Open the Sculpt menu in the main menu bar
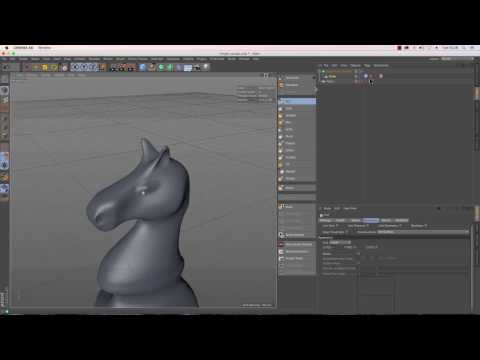 [x=120, y=59]
